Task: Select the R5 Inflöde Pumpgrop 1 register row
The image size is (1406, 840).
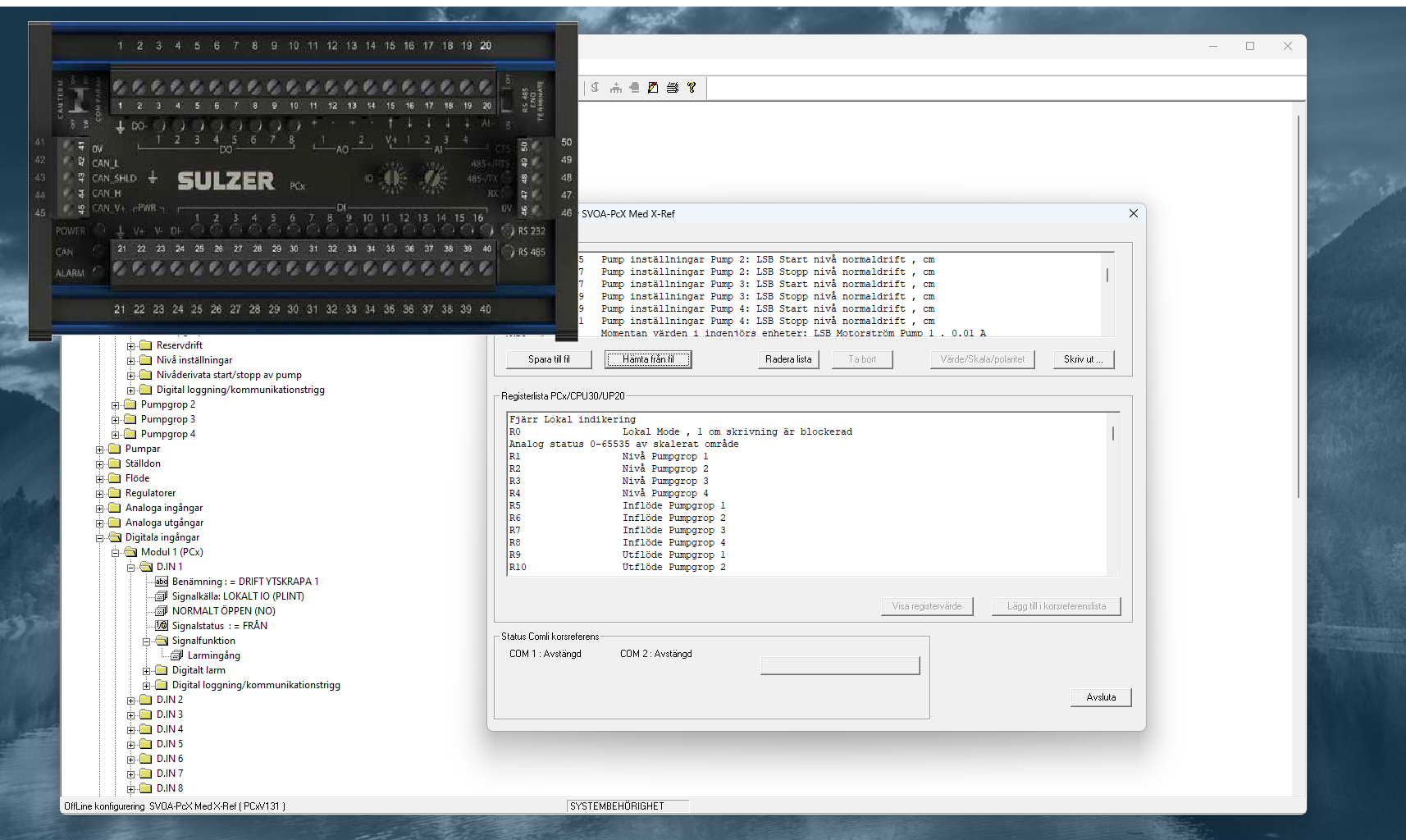Action: (673, 506)
